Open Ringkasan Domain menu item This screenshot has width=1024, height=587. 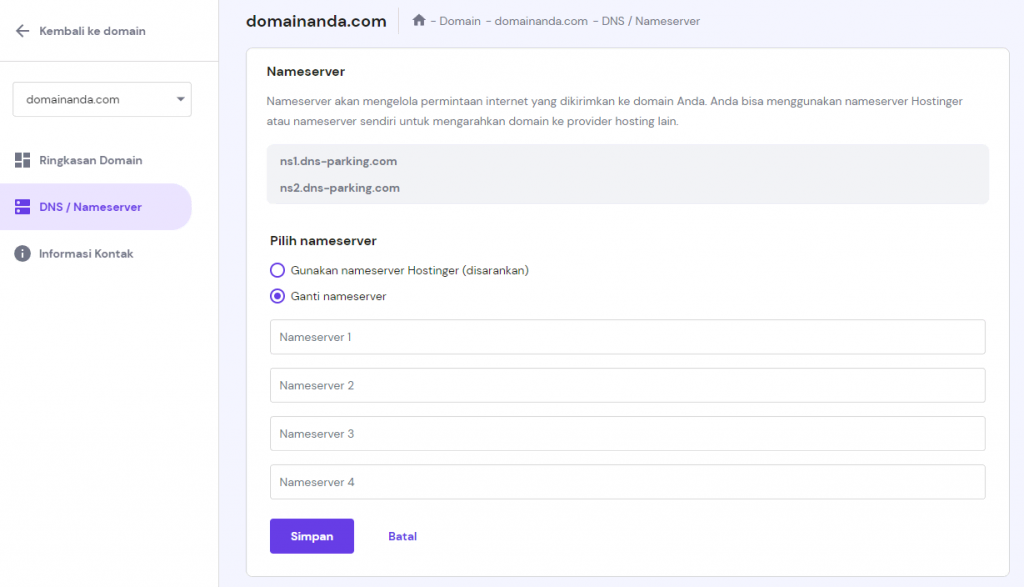point(90,160)
